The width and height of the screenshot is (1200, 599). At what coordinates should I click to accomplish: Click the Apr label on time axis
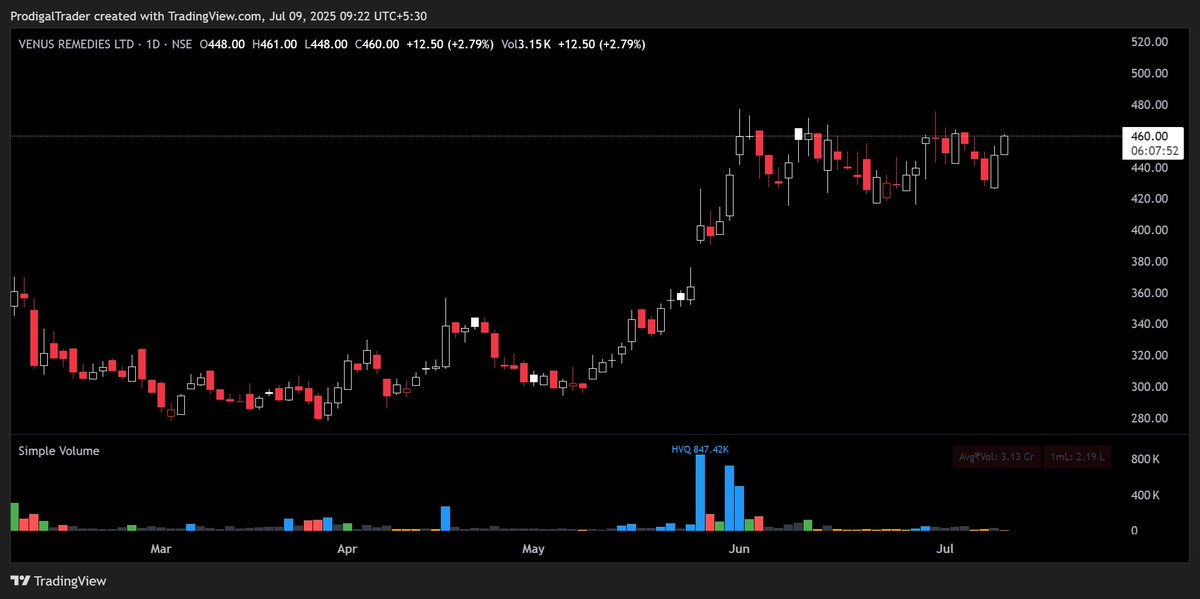347,549
